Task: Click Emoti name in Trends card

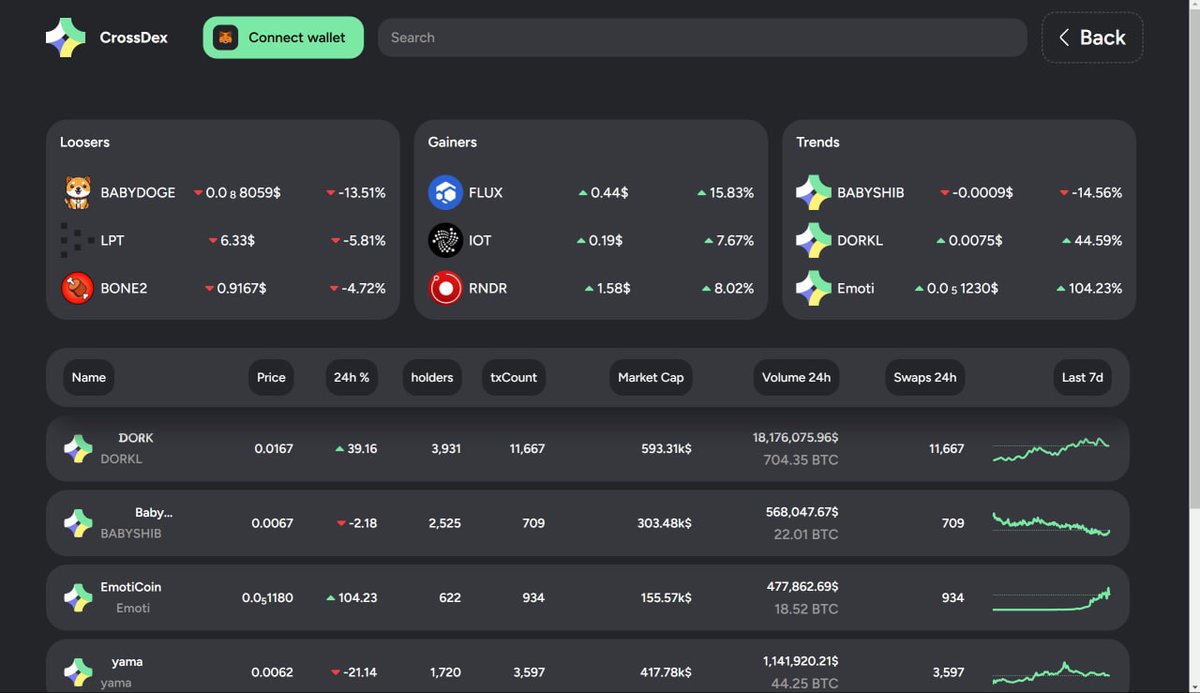Action: tap(856, 288)
